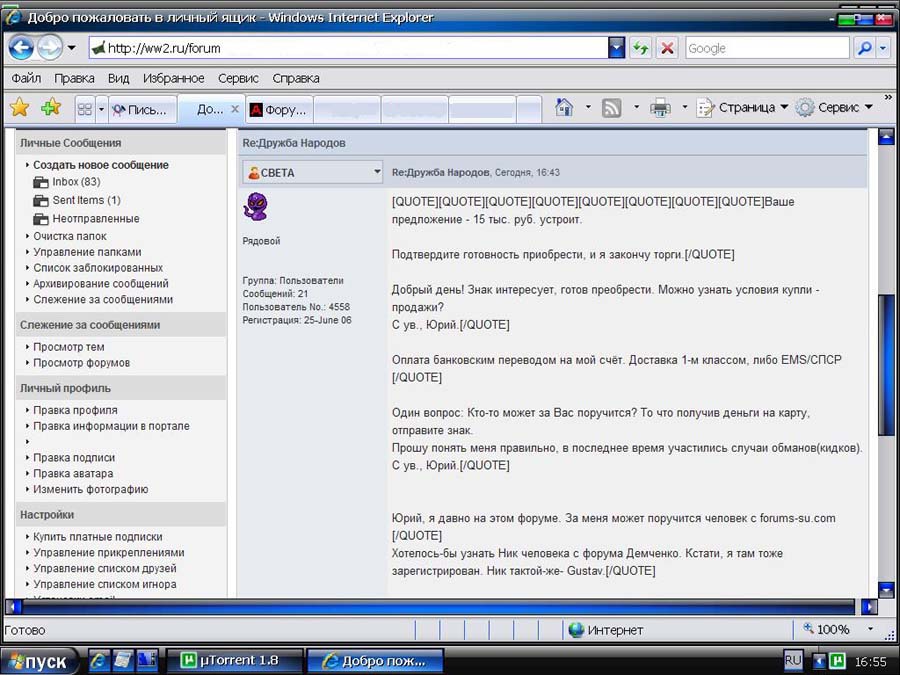The image size is (900, 675).
Task: Click the Print icon in toolbar
Action: pyautogui.click(x=660, y=108)
